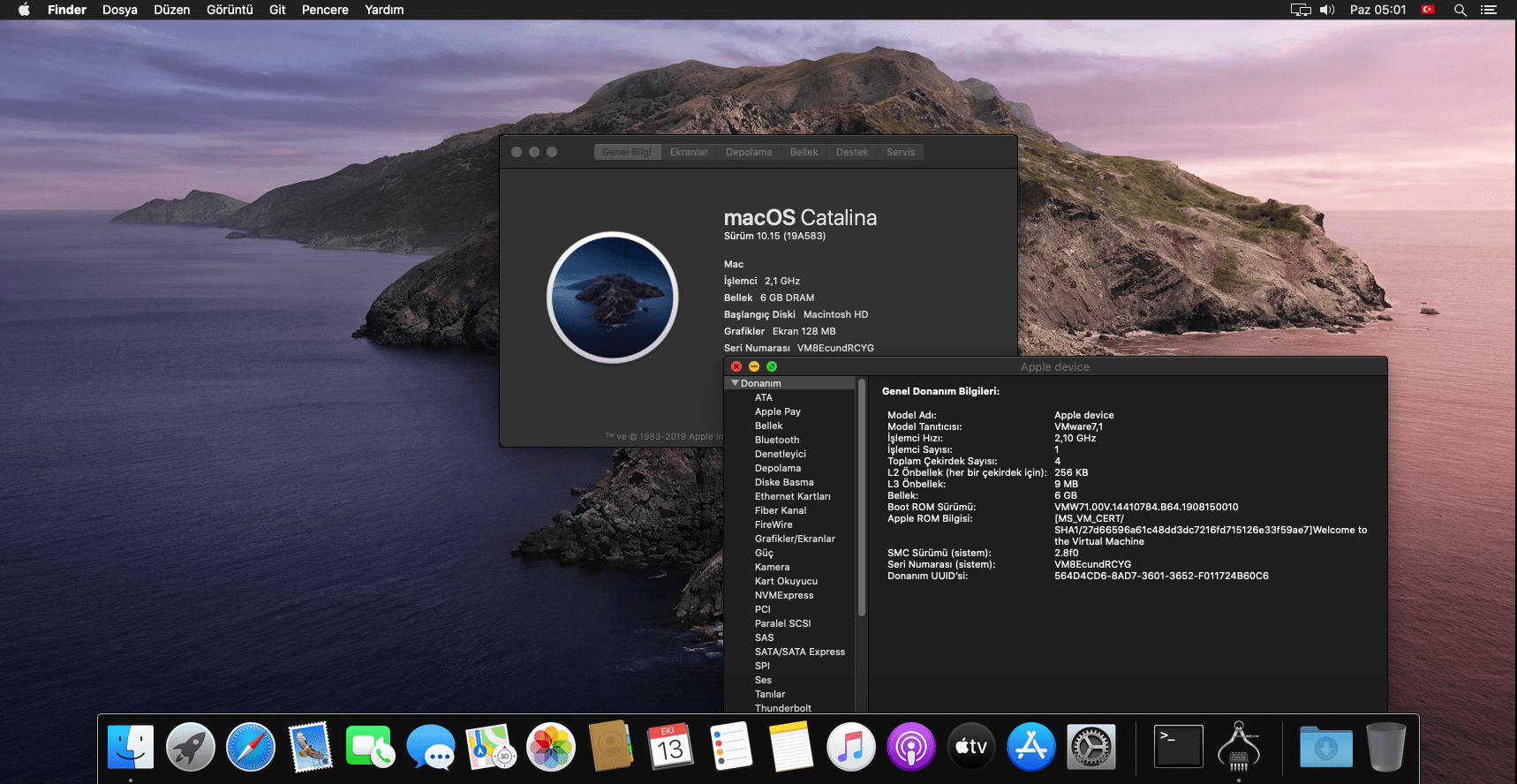This screenshot has width=1517, height=784.
Task: Switch to the Bellek tab
Action: pos(804,152)
